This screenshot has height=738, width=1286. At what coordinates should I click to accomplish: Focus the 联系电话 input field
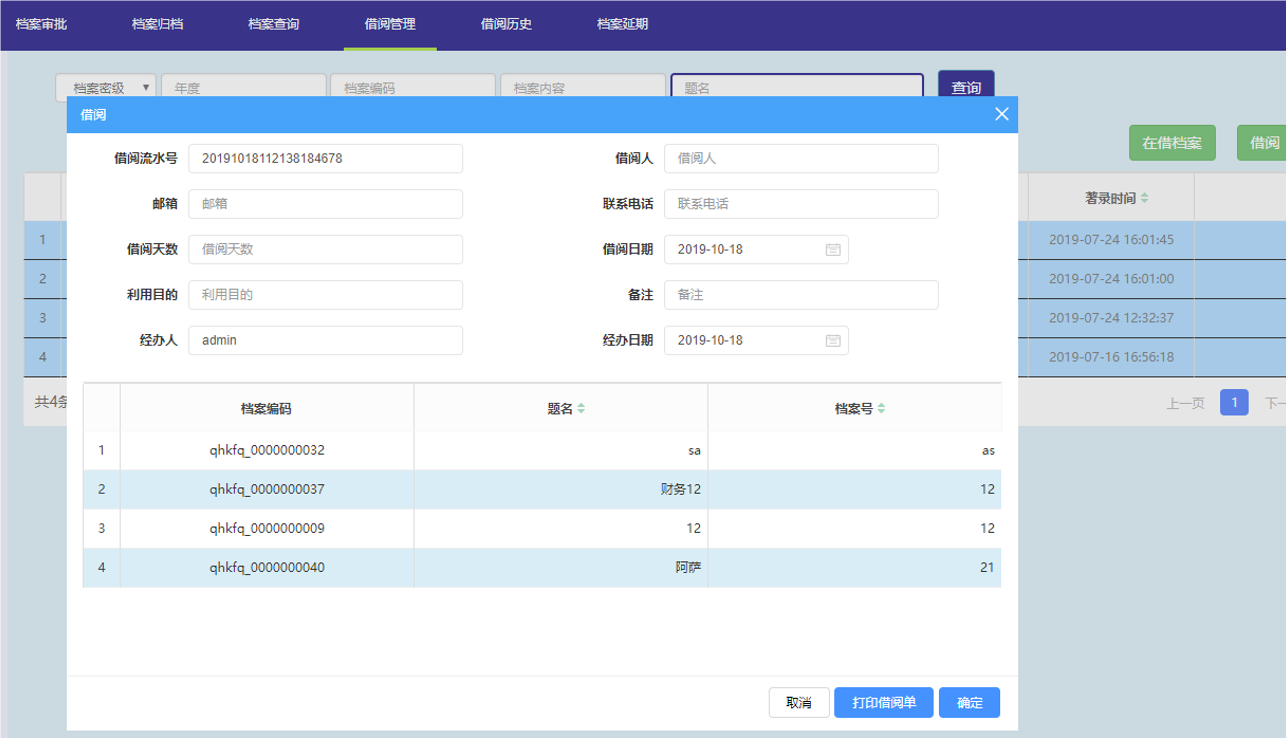(x=801, y=204)
